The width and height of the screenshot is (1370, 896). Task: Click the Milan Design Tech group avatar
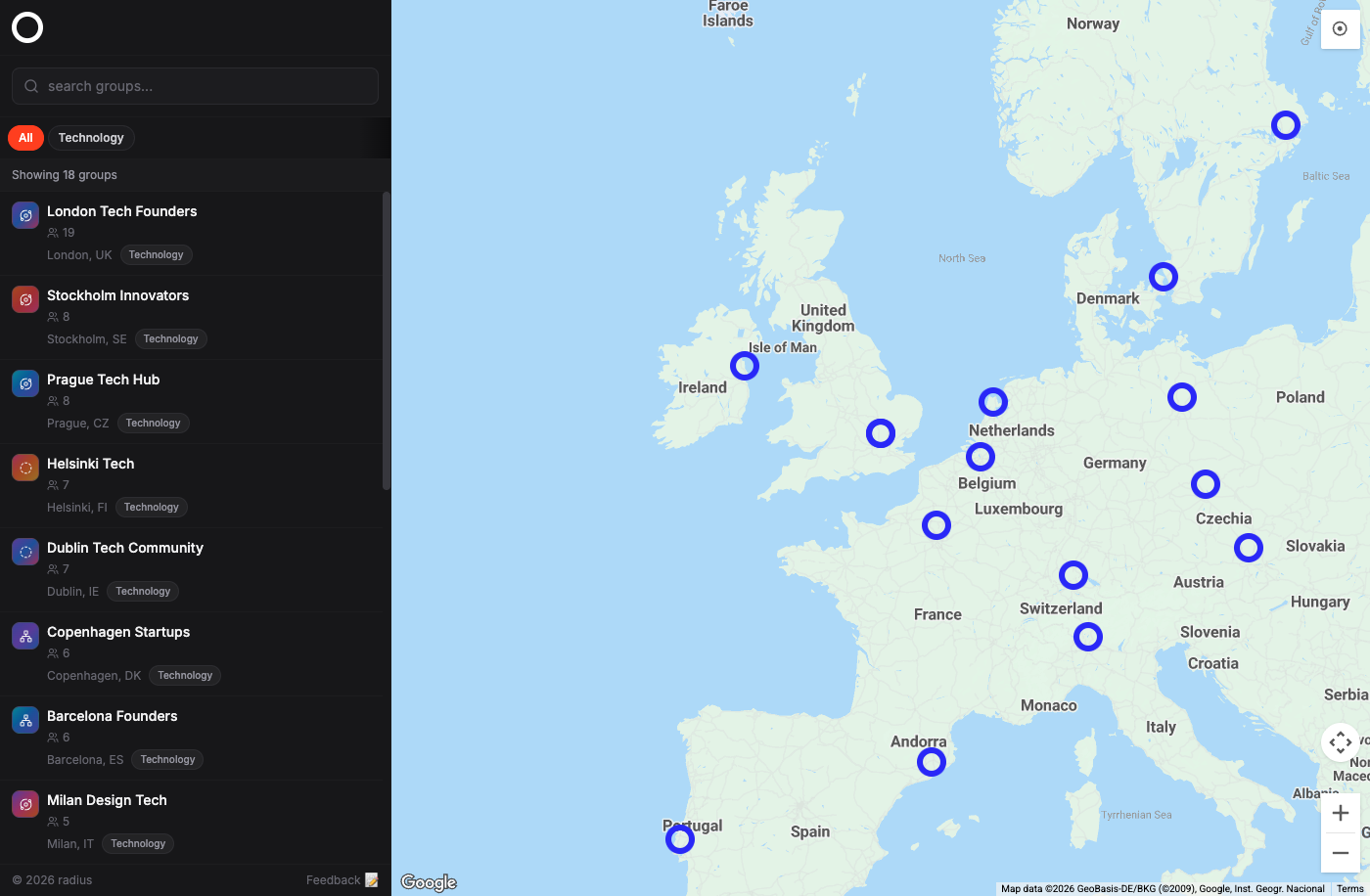[x=24, y=803]
